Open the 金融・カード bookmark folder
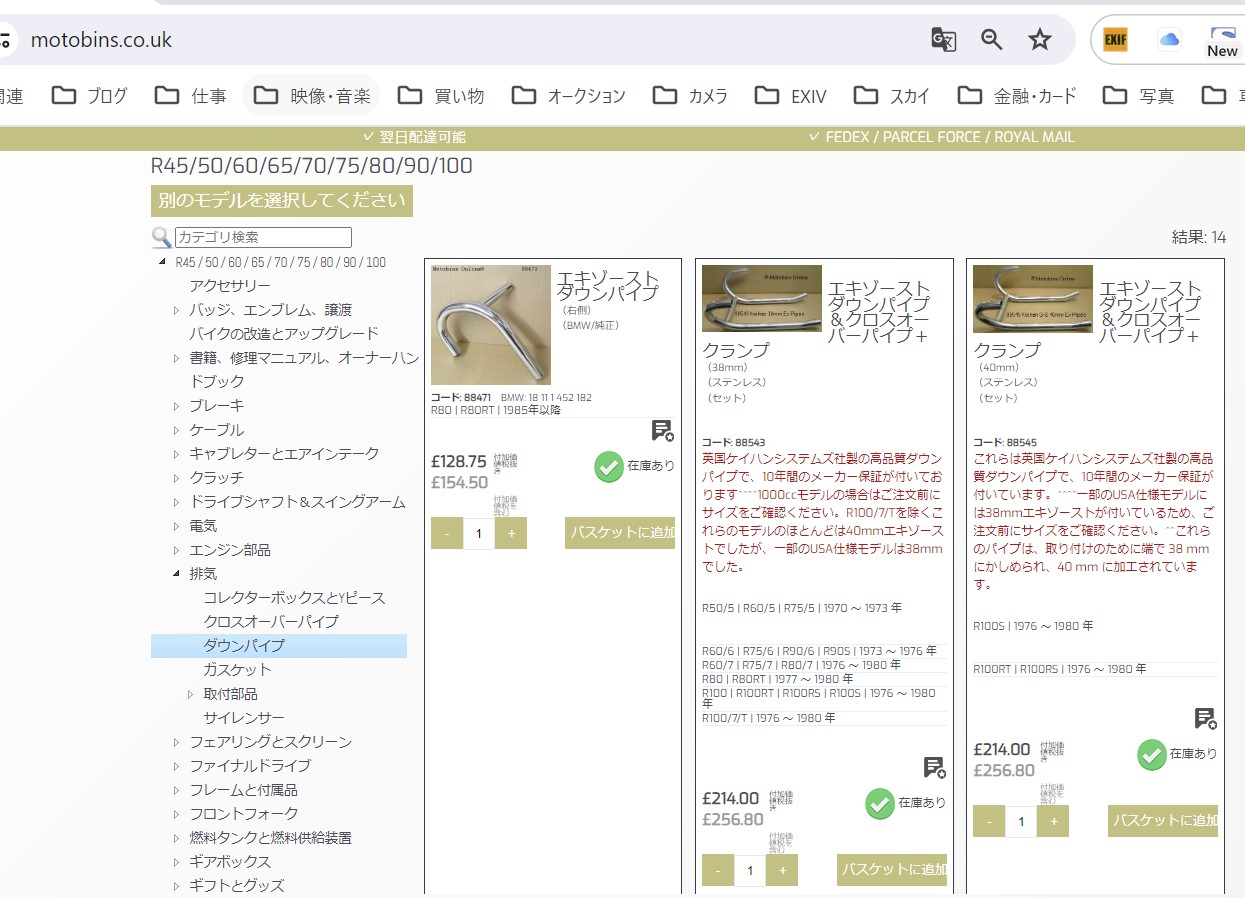This screenshot has height=898, width=1245. pos(1018,96)
